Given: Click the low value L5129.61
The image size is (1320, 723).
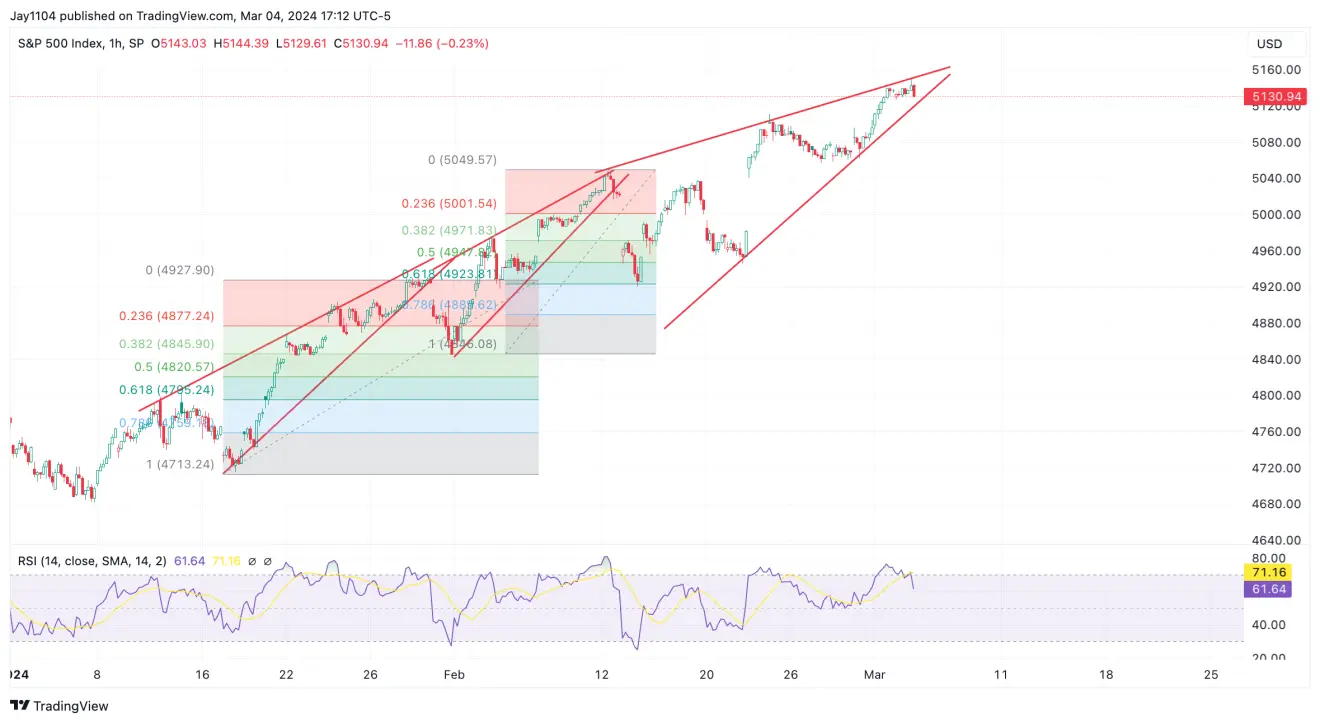Looking at the screenshot, I should [301, 43].
